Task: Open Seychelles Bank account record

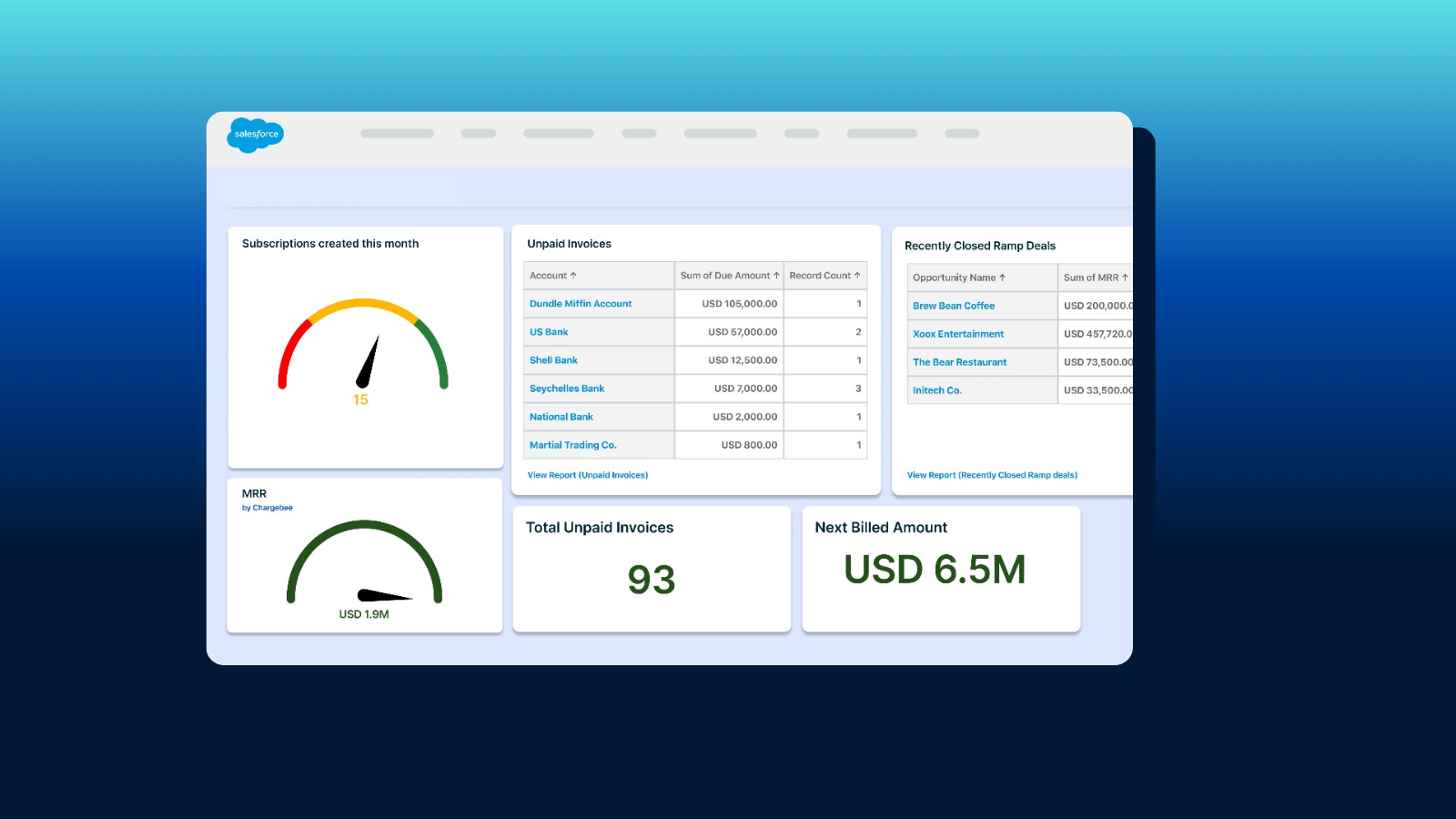Action: tap(567, 389)
